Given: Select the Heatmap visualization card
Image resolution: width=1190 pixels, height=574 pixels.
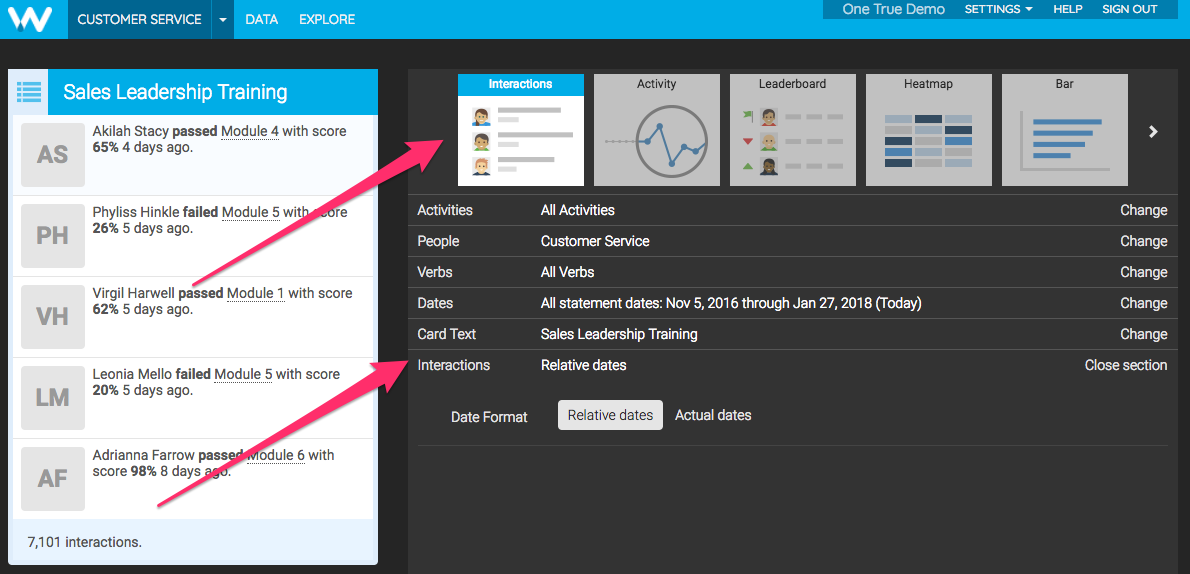Looking at the screenshot, I should click(x=928, y=130).
